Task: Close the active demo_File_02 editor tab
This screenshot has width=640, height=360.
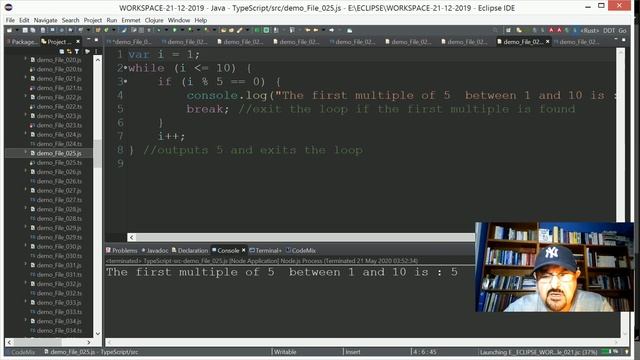Action: (547, 42)
